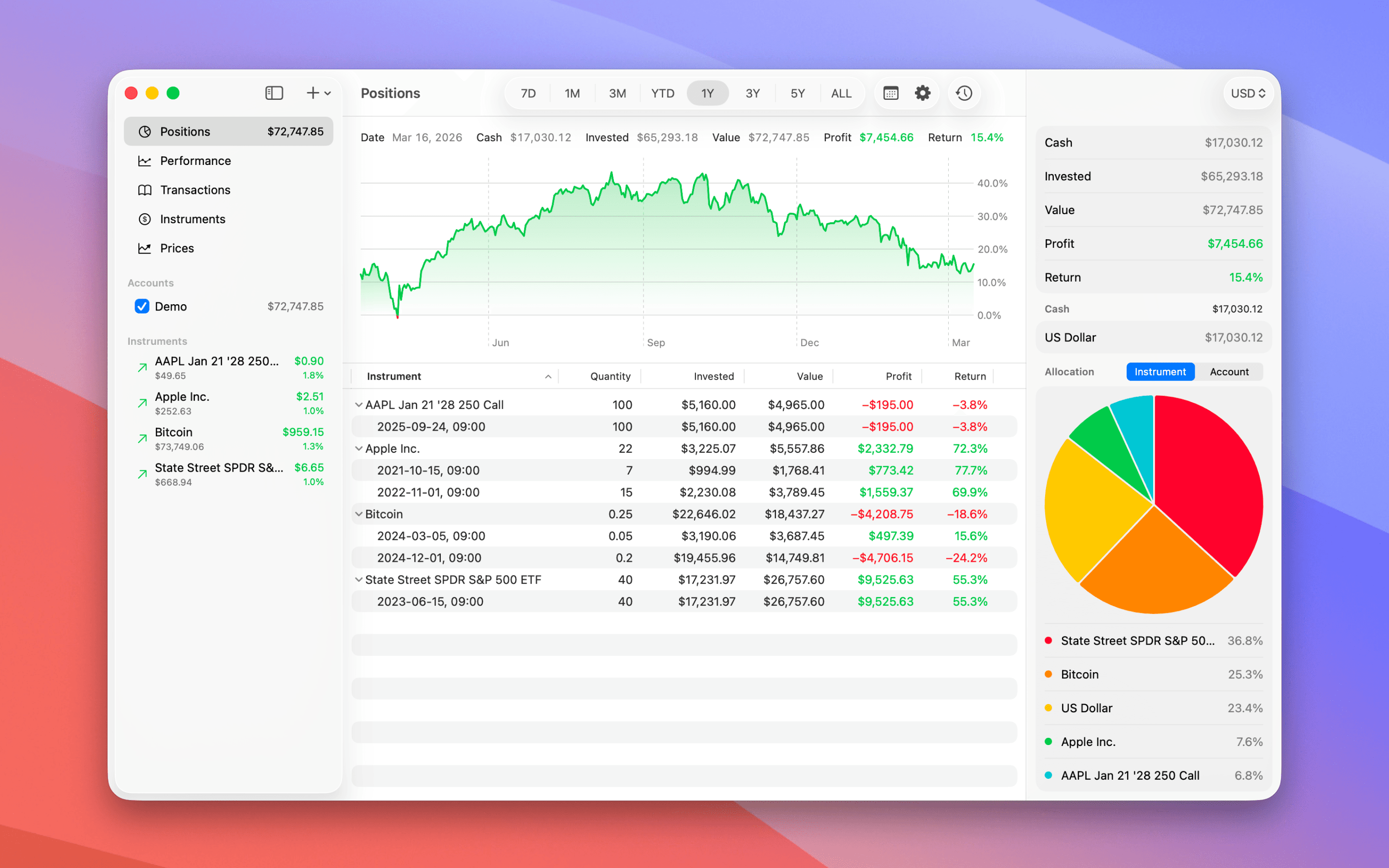Open the Instruments view in the sidebar

click(x=191, y=219)
